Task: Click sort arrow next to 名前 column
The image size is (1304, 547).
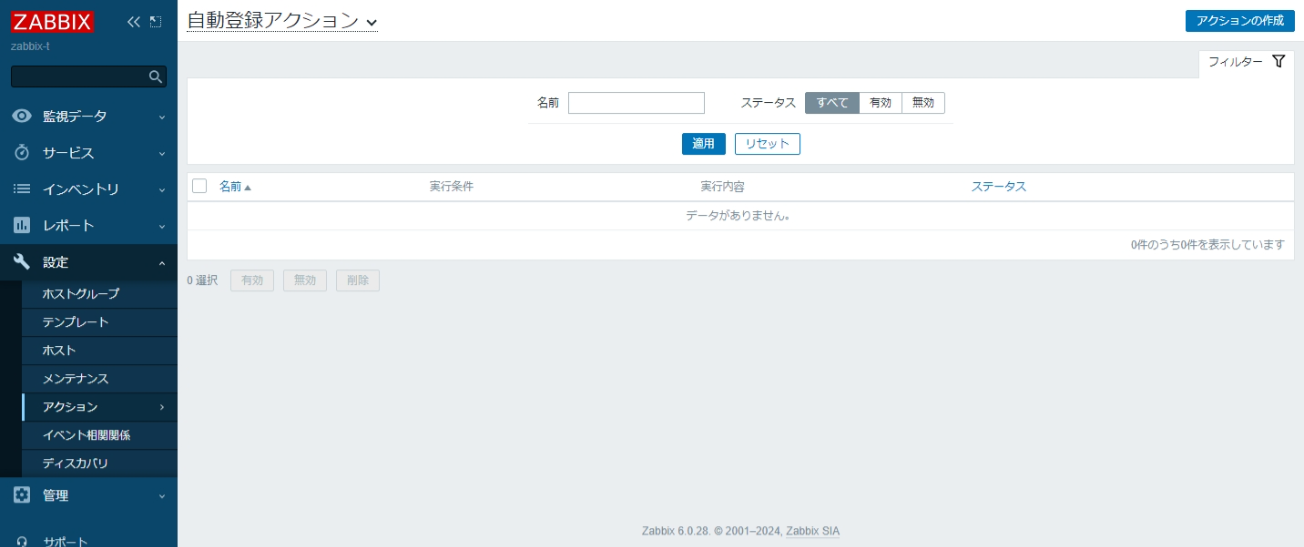Action: 248,187
